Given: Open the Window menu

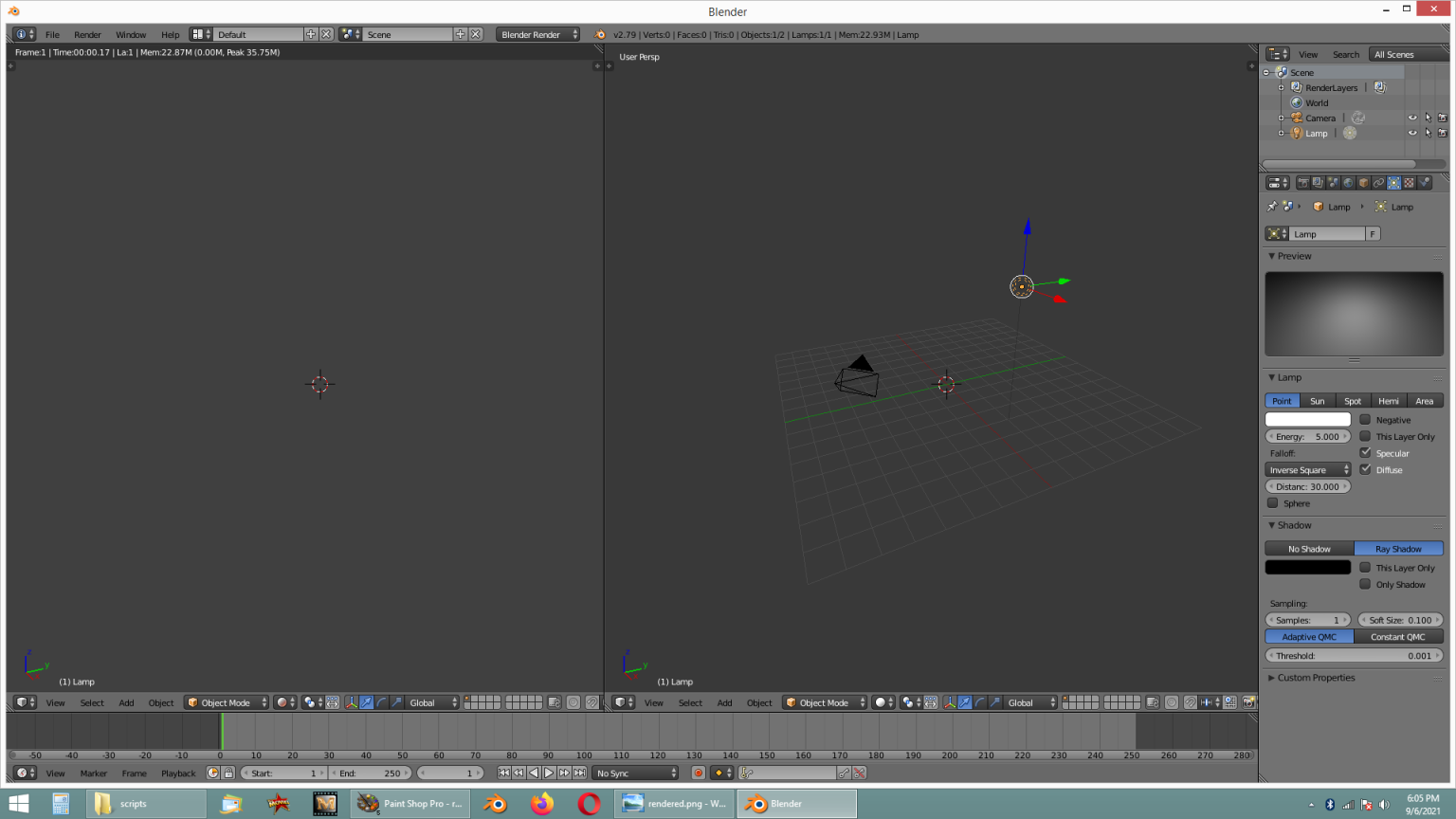Looking at the screenshot, I should coord(131,35).
